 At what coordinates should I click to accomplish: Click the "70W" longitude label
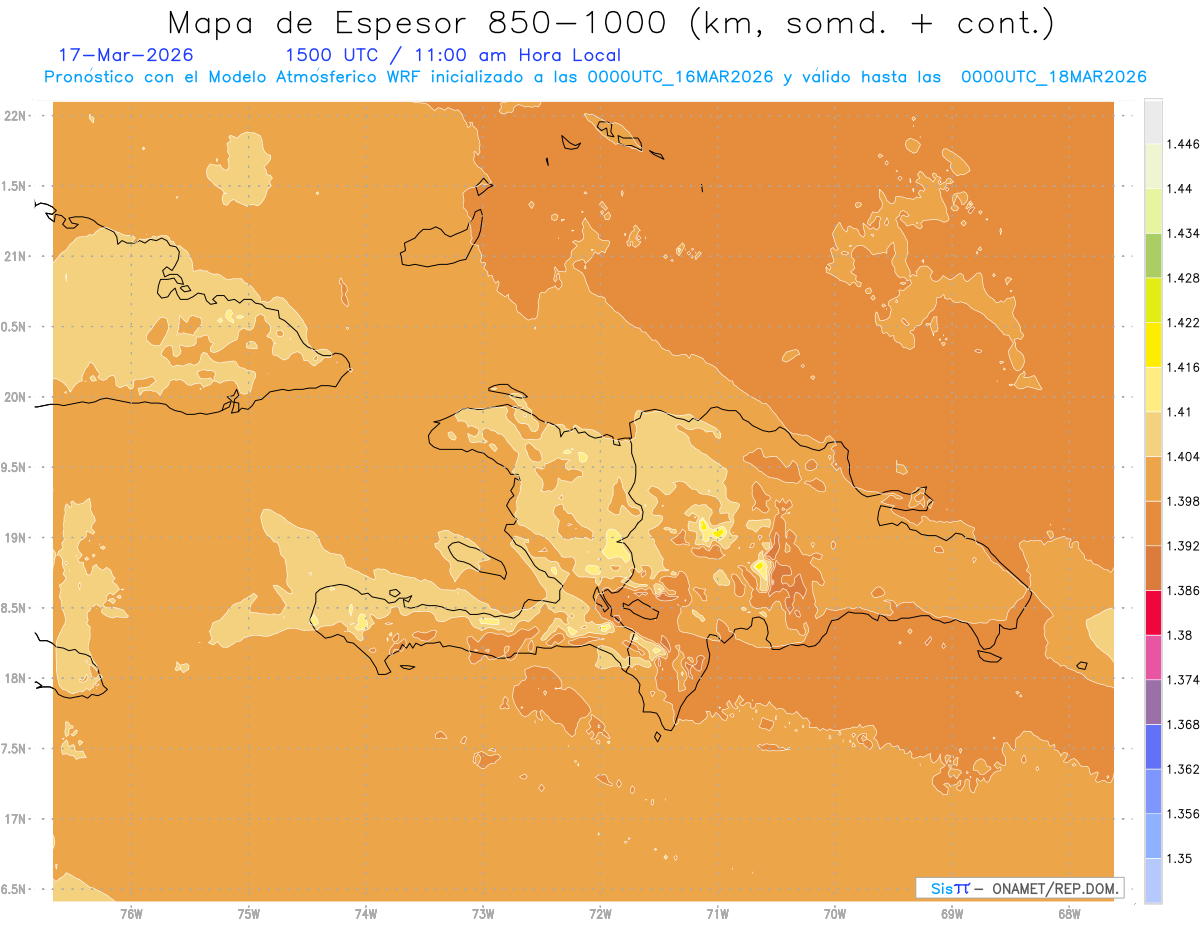[835, 913]
